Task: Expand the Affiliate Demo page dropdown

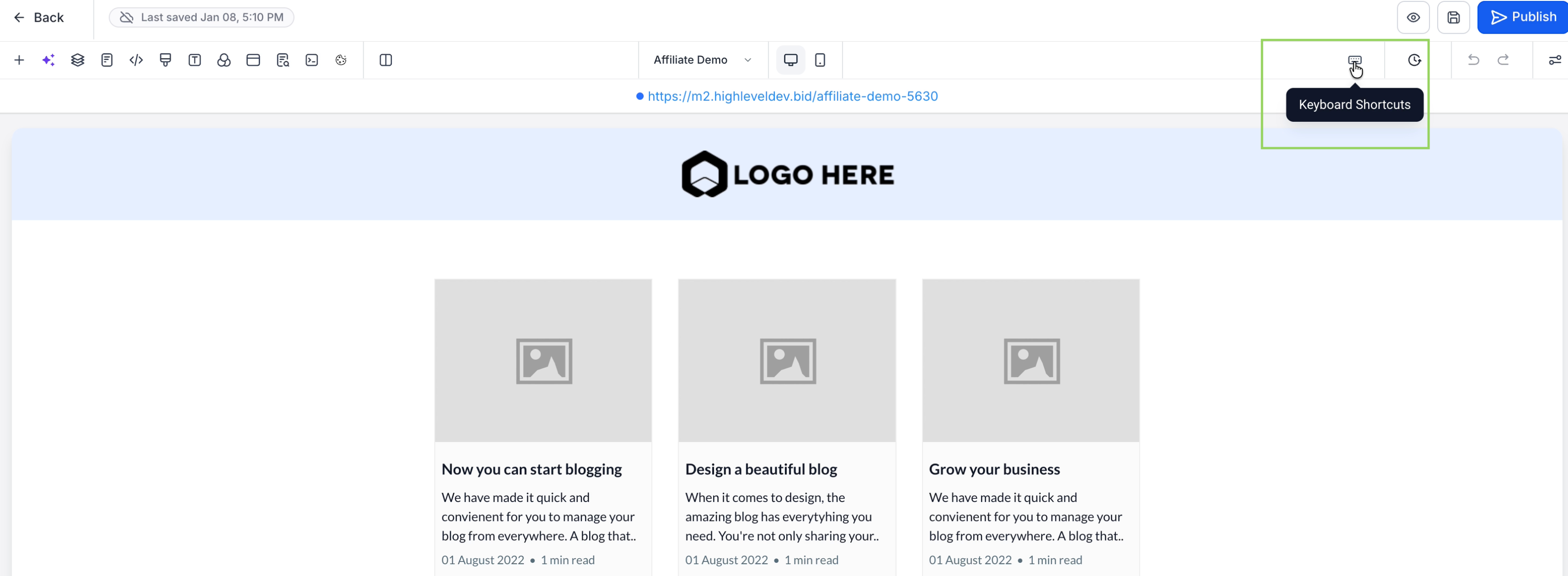Action: point(702,60)
